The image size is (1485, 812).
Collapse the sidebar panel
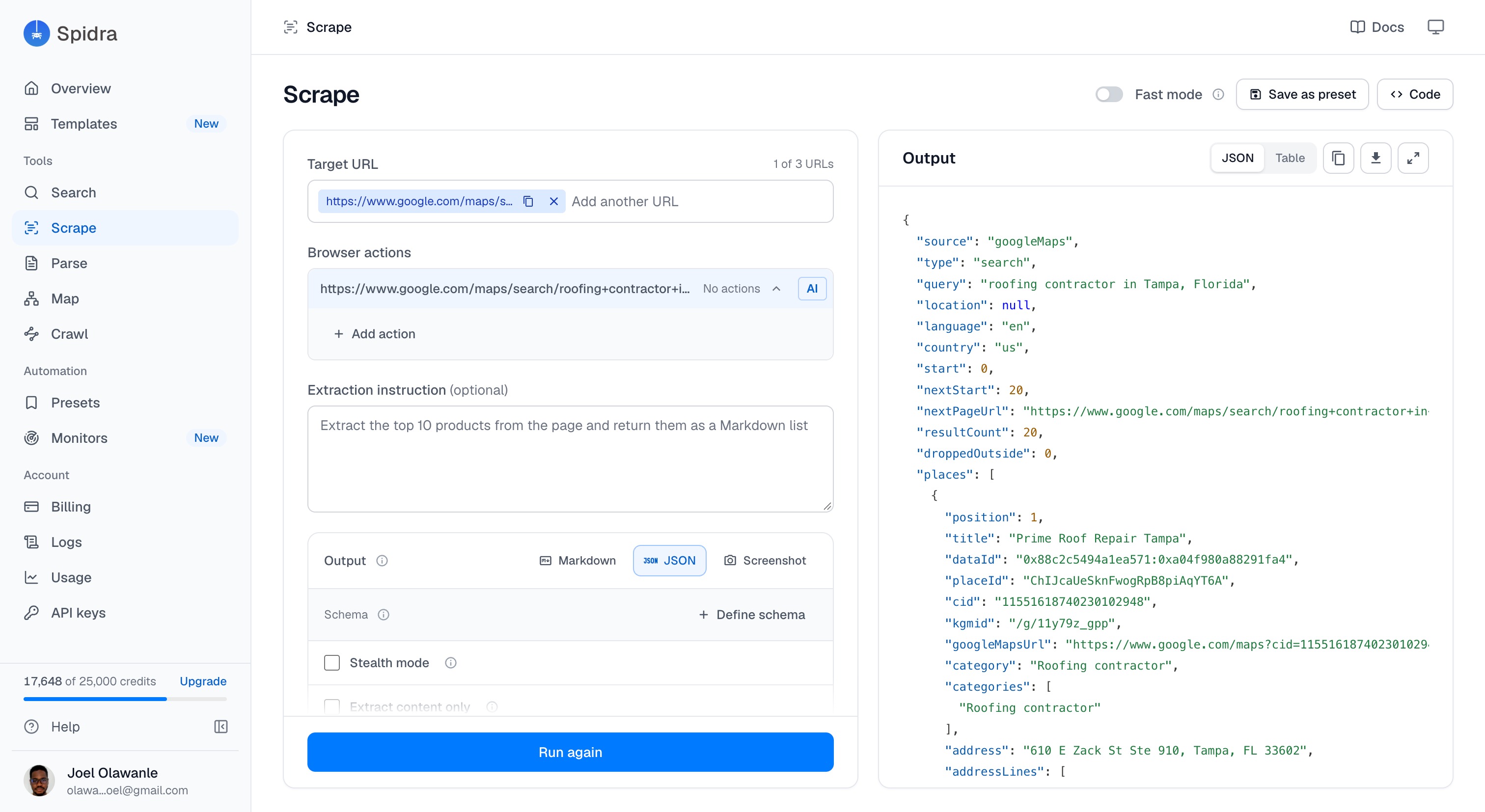(221, 726)
